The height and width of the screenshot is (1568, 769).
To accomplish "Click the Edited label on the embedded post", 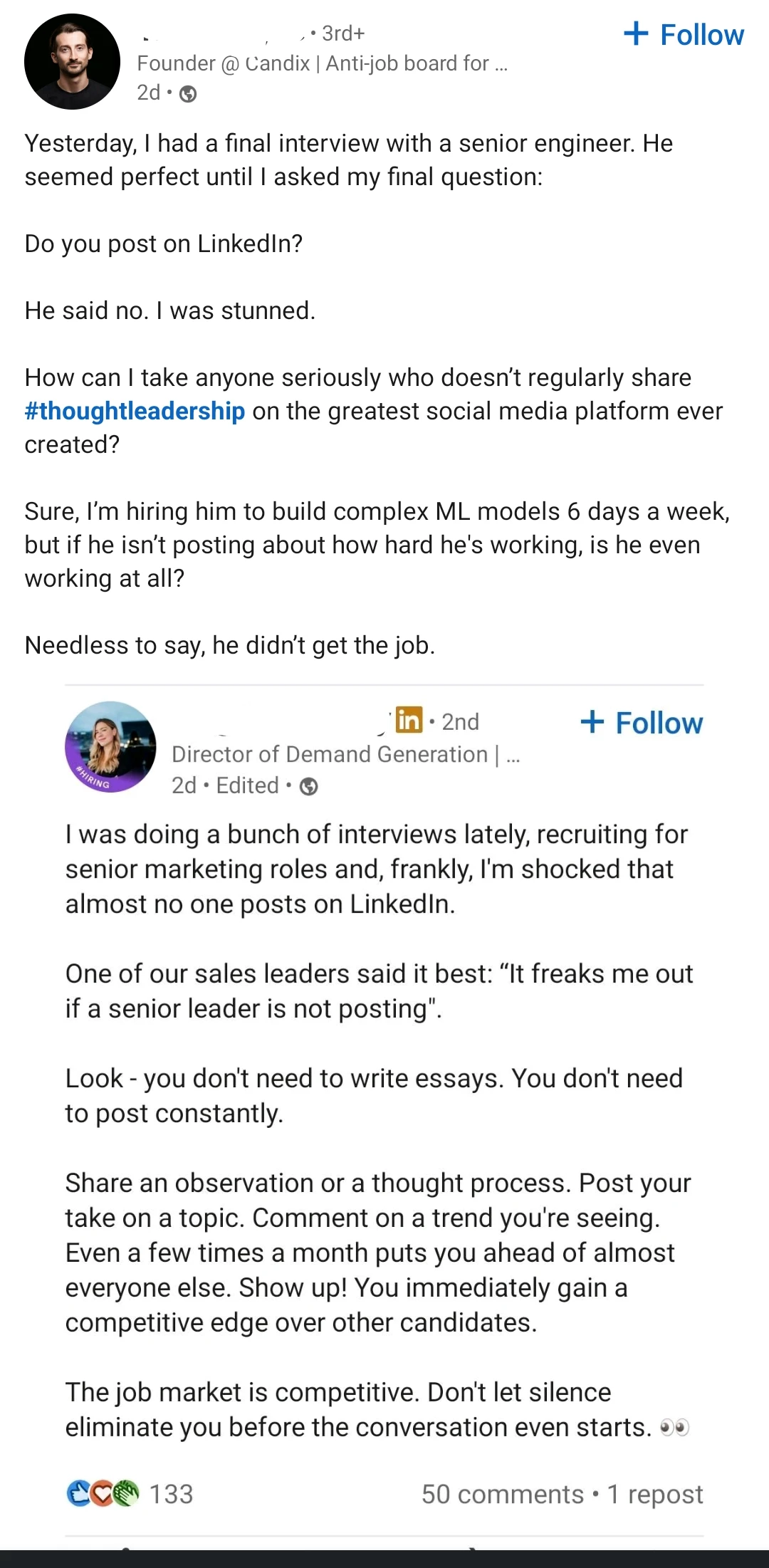I will (x=246, y=785).
